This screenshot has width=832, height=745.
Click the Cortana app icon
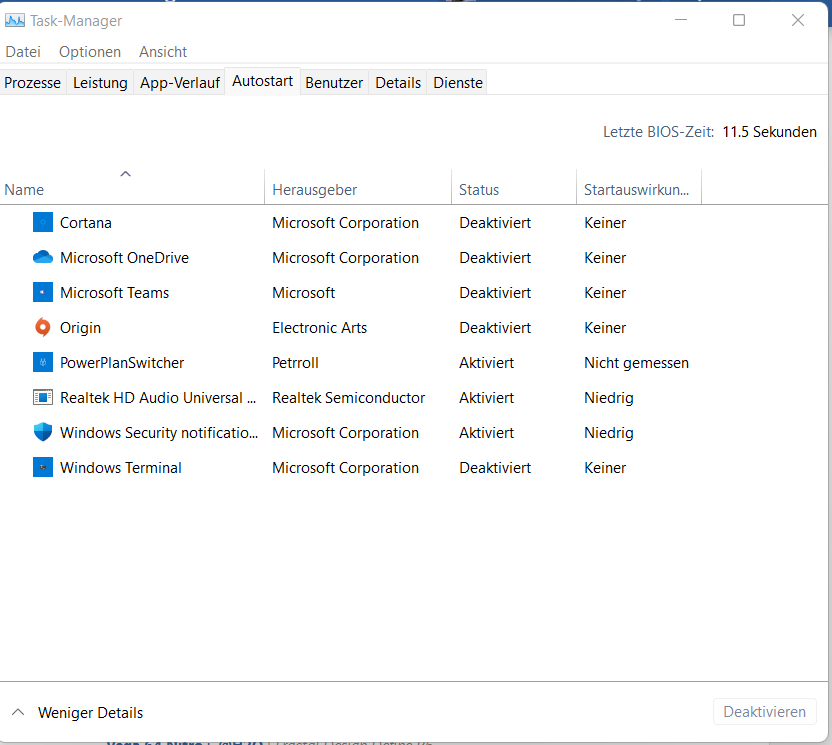pos(42,222)
